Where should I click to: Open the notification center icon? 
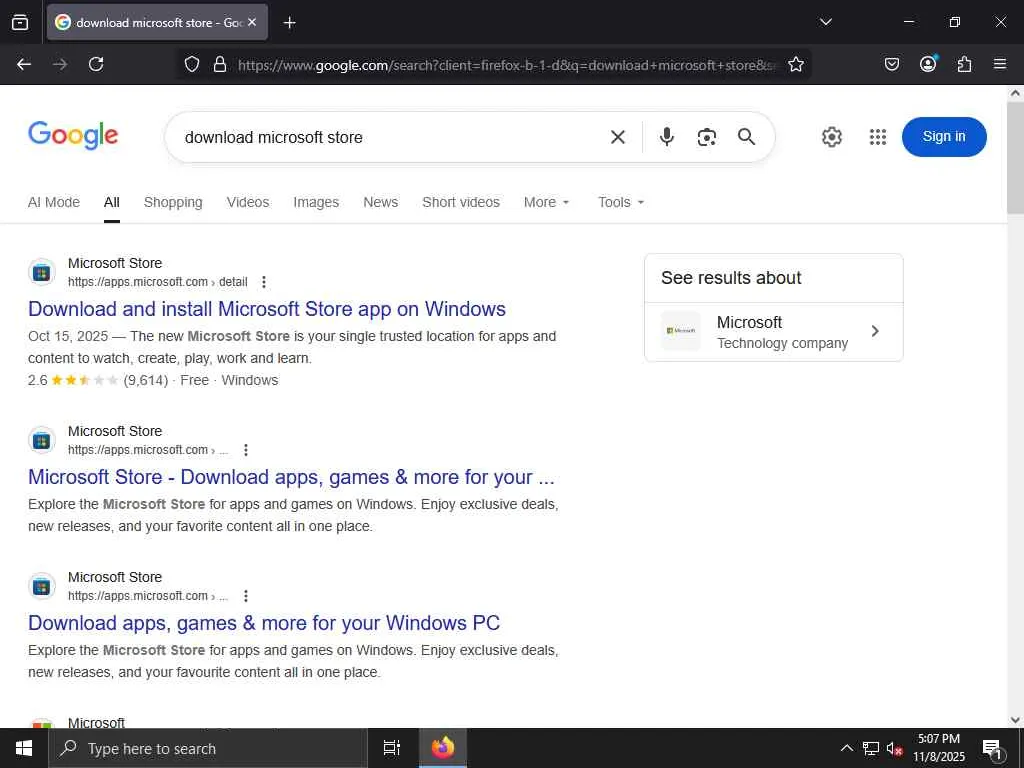coord(992,748)
